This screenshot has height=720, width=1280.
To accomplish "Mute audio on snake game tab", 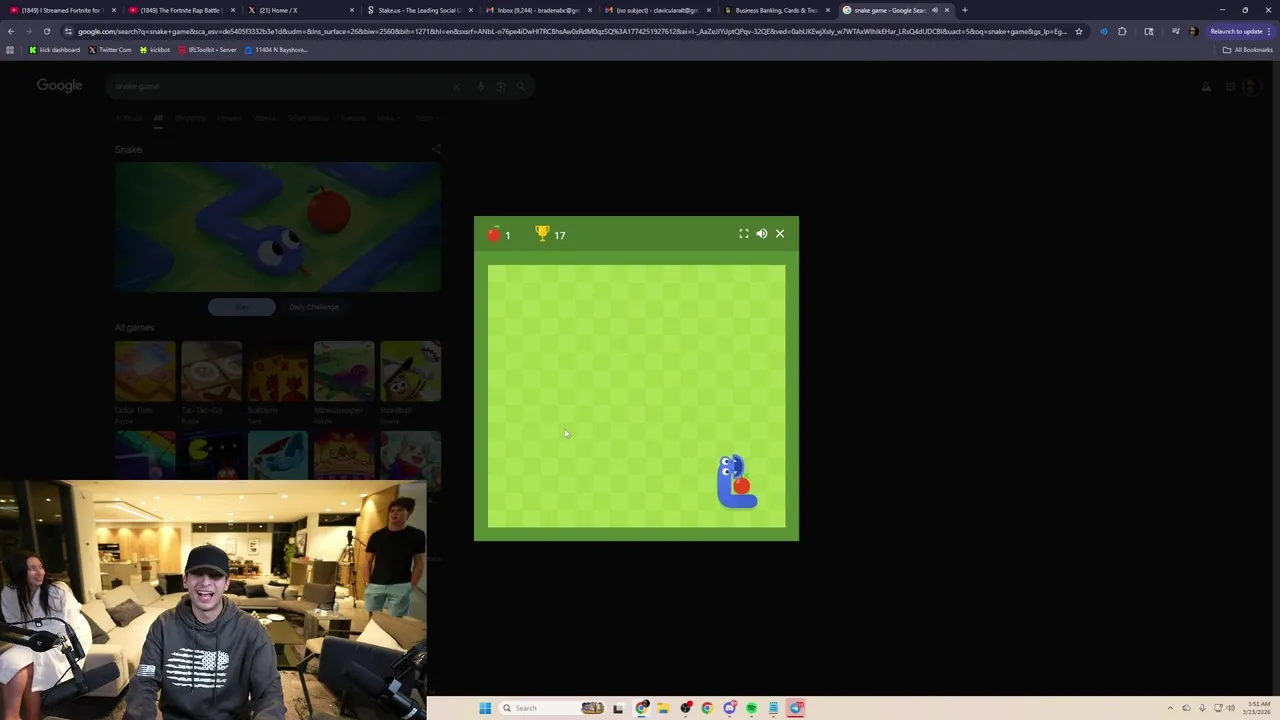I will 935,10.
